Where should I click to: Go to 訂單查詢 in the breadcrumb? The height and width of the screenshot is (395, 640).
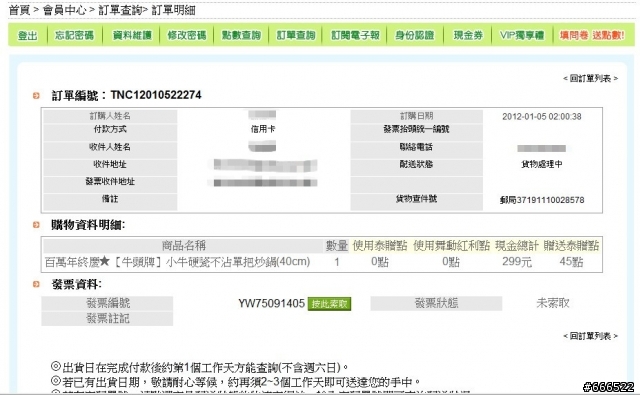[120, 10]
